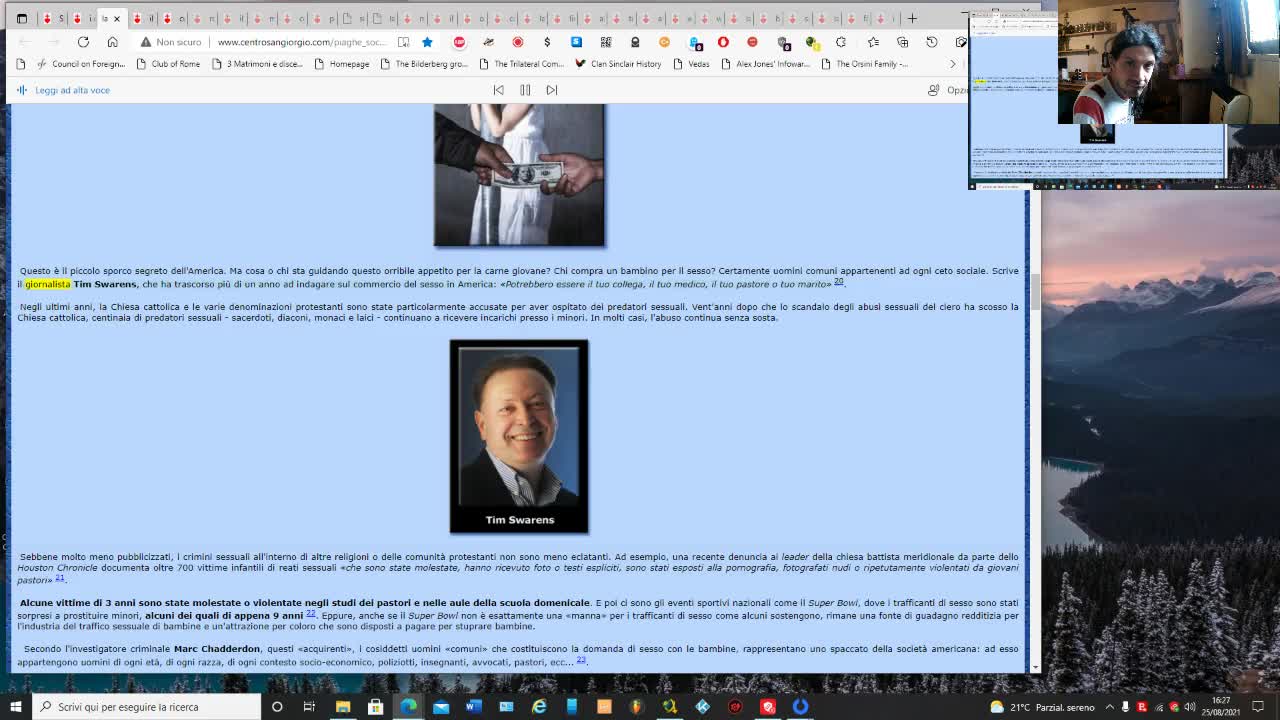The height and width of the screenshot is (720, 1280).
Task: Open The Trilateral Com bookmark
Action: click(521, 64)
